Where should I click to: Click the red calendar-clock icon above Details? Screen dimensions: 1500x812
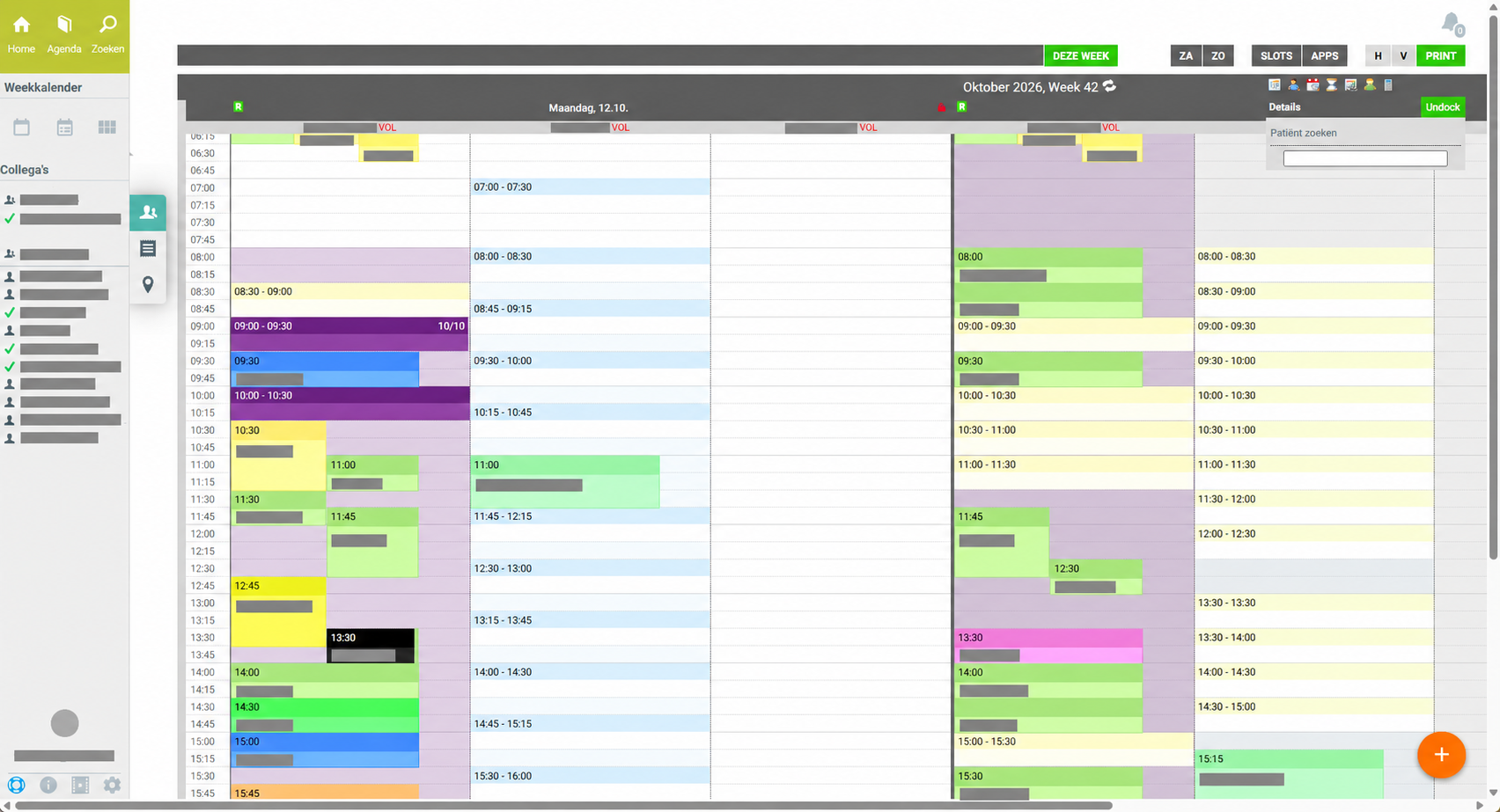click(x=1312, y=85)
